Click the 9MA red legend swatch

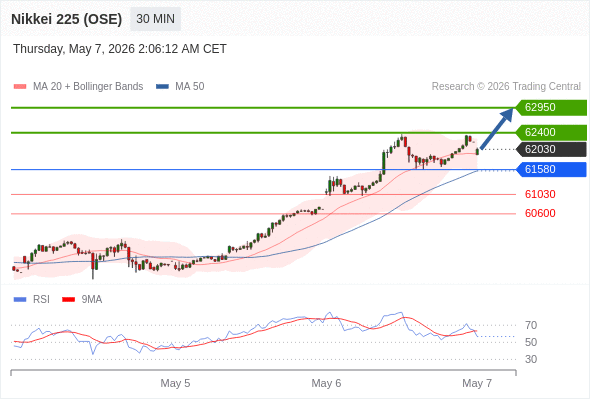point(68,300)
